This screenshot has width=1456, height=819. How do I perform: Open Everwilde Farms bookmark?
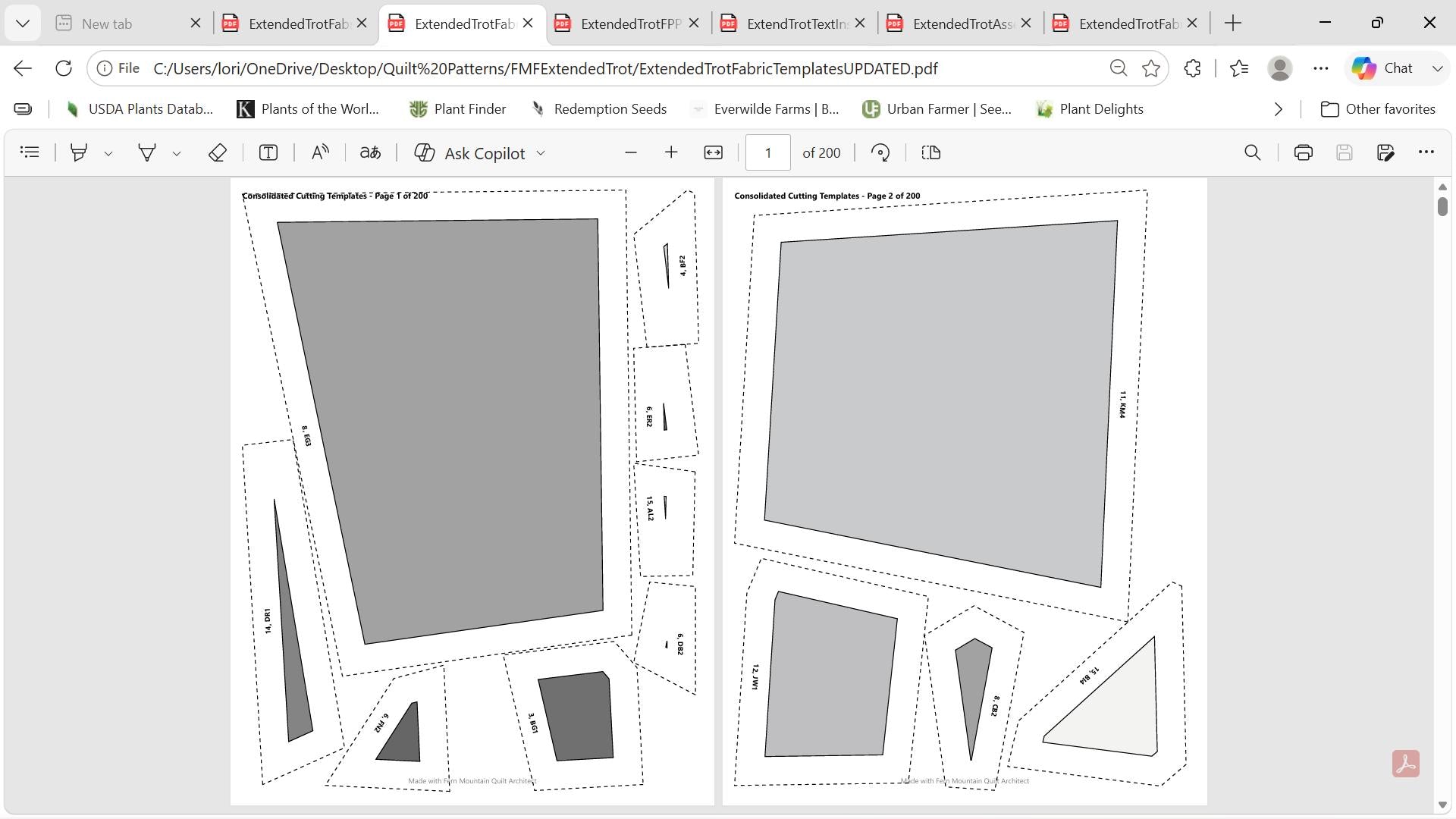coord(765,109)
